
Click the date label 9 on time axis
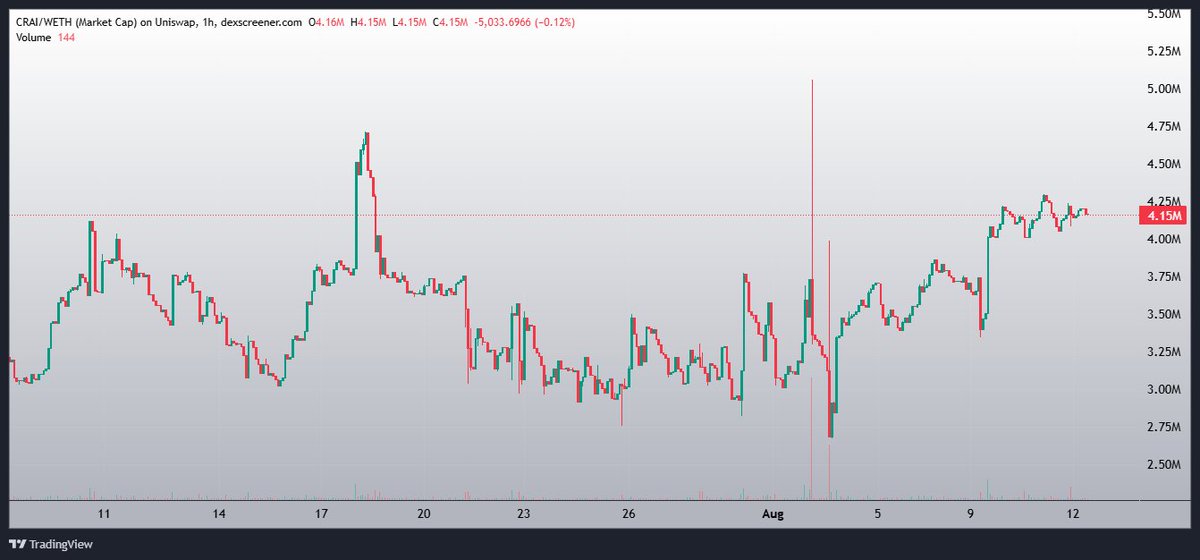tap(971, 514)
